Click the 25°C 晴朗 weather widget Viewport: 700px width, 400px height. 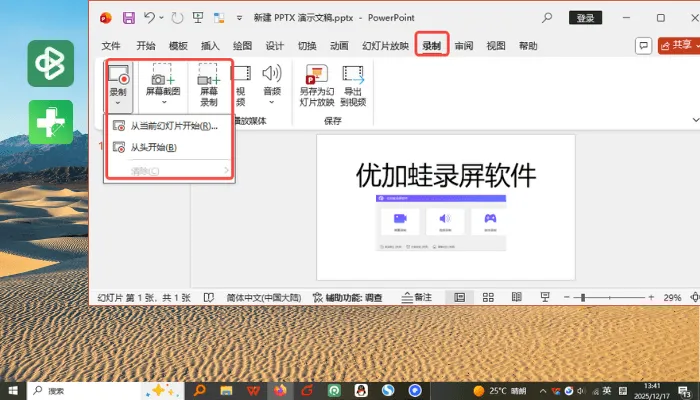pos(500,391)
